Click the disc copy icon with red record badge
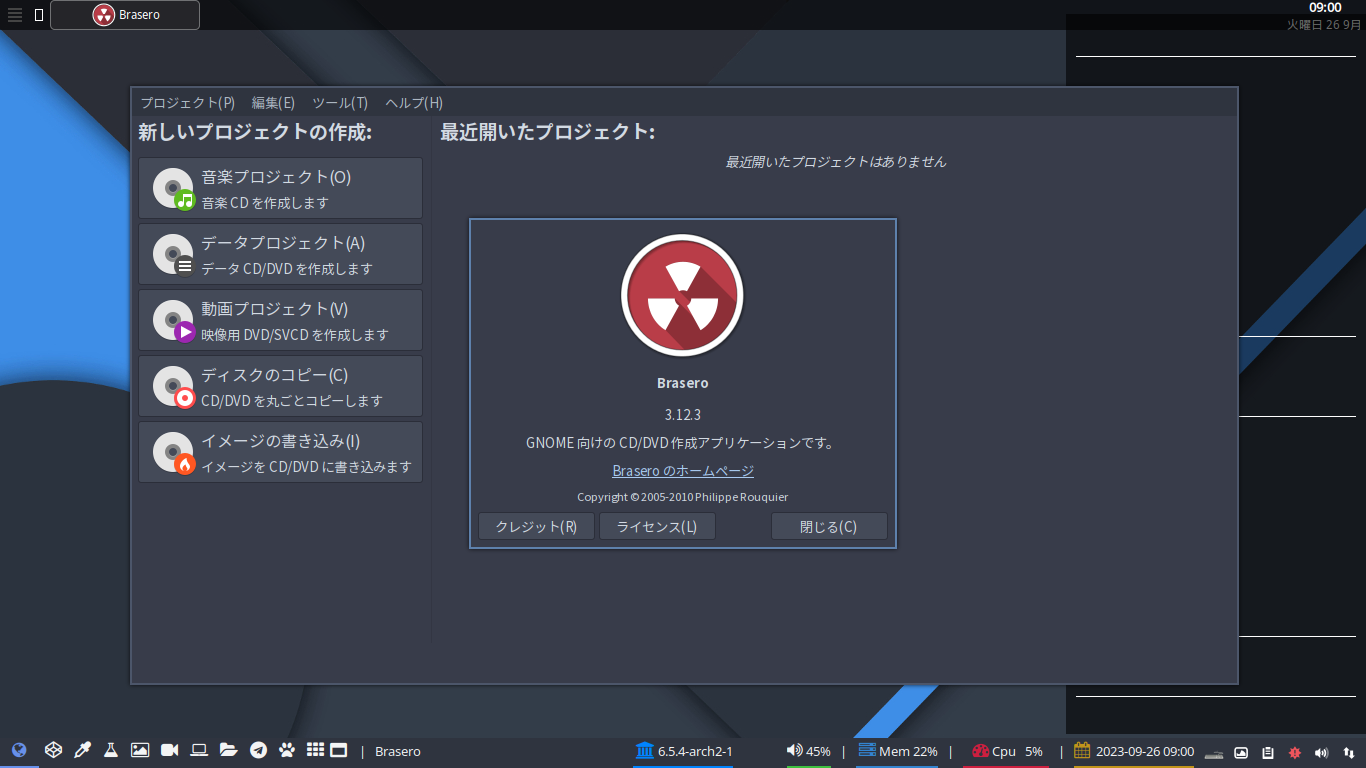Screen dimensions: 1366x768 pyautogui.click(x=173, y=386)
